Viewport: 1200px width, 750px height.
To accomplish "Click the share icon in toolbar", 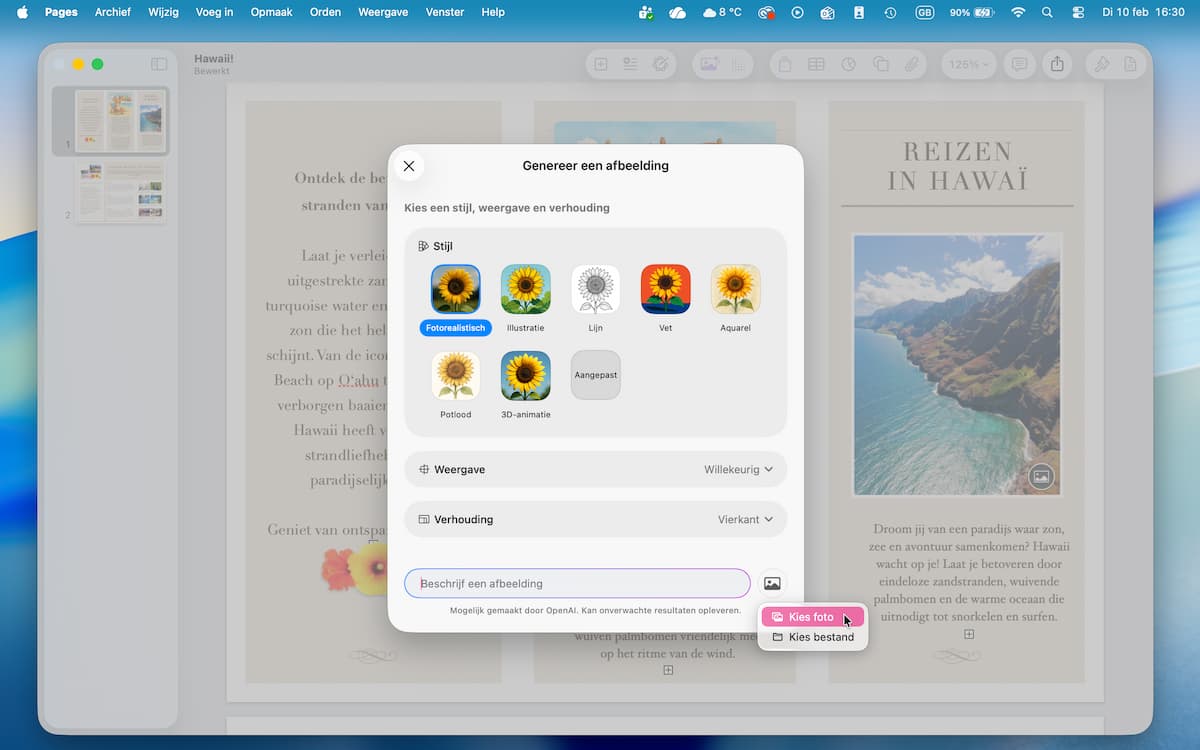I will point(1057,64).
